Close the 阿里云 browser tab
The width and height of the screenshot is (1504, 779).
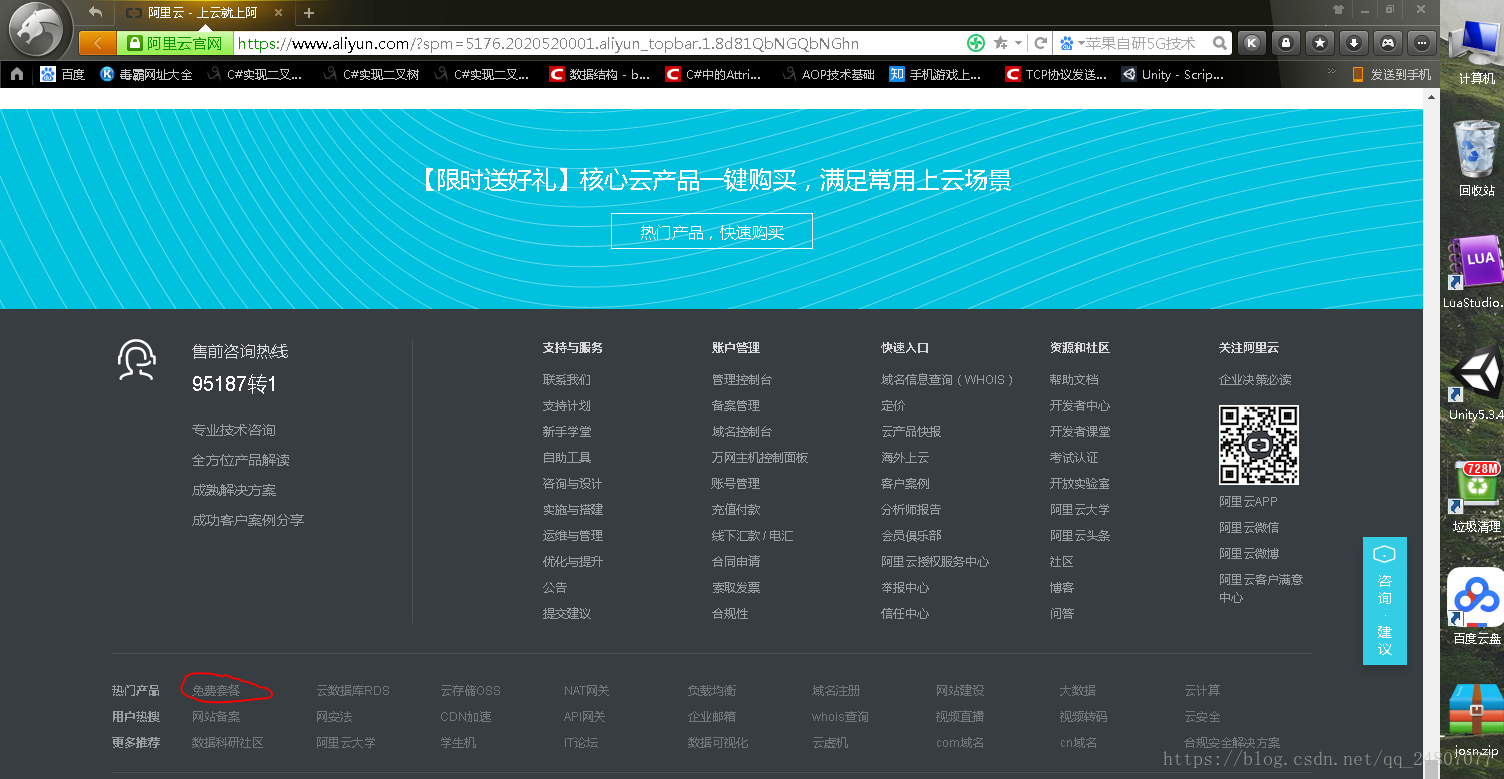[278, 13]
